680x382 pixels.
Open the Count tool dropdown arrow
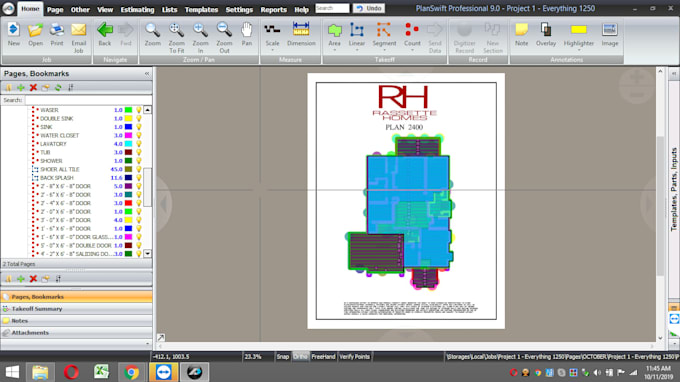[x=412, y=50]
